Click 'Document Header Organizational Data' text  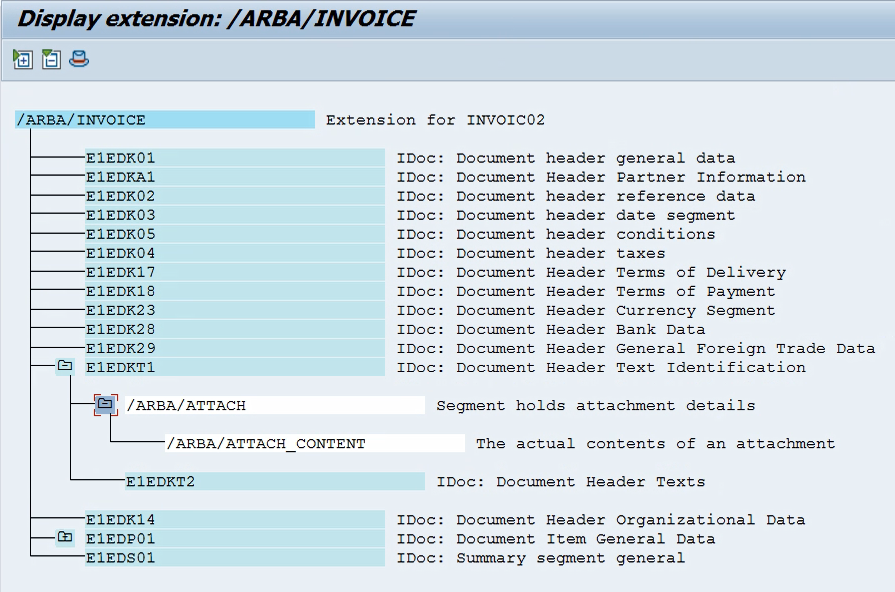pyautogui.click(x=631, y=519)
